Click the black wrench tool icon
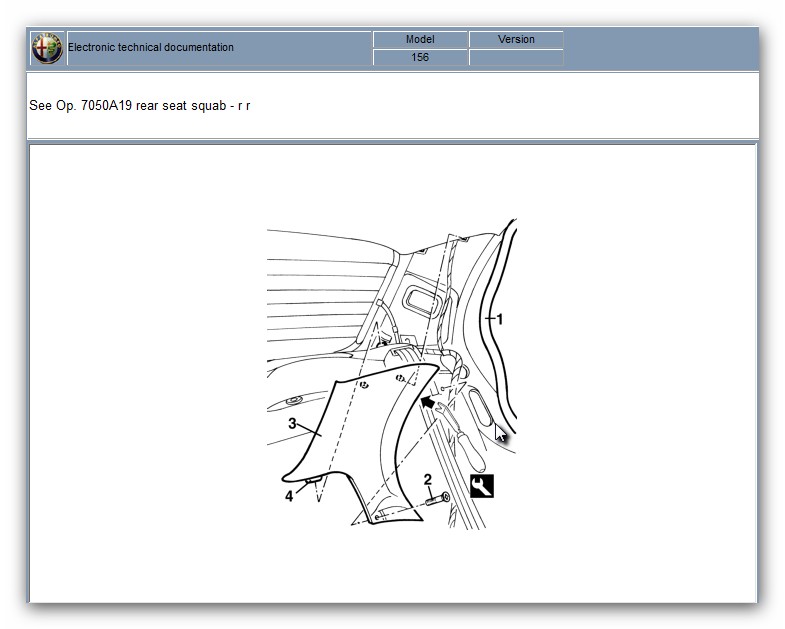 [x=482, y=486]
